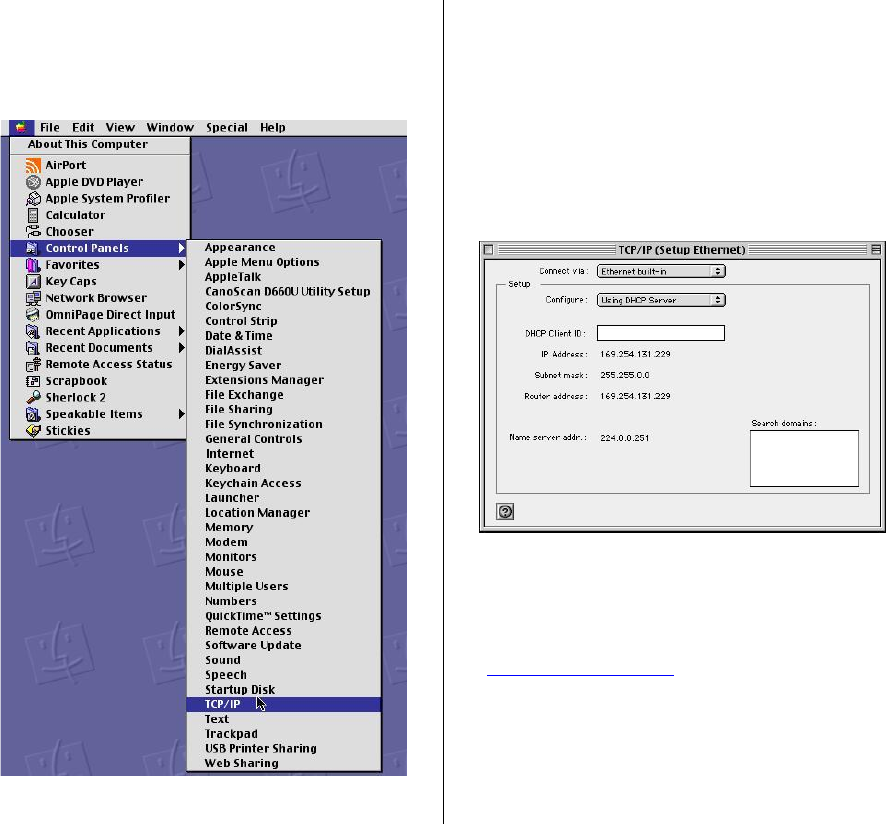
Task: Click the OmniPage Direct Input icon
Action: [33, 315]
